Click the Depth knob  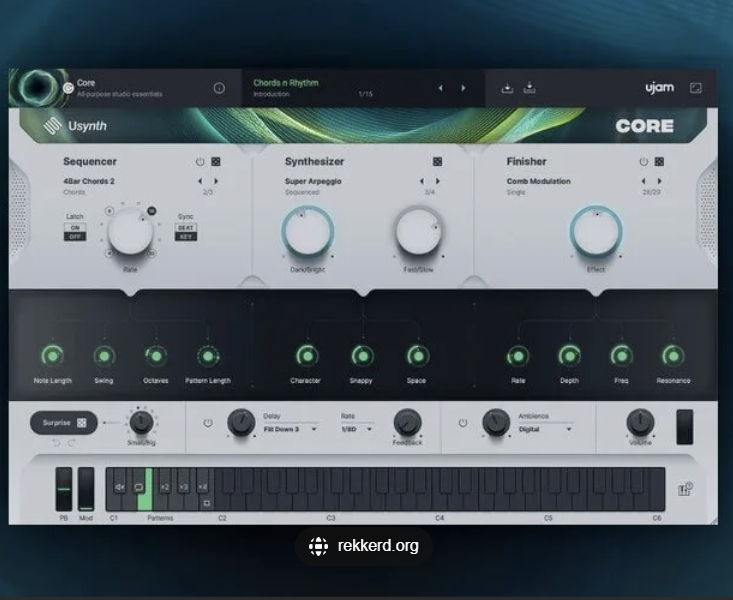coord(569,356)
